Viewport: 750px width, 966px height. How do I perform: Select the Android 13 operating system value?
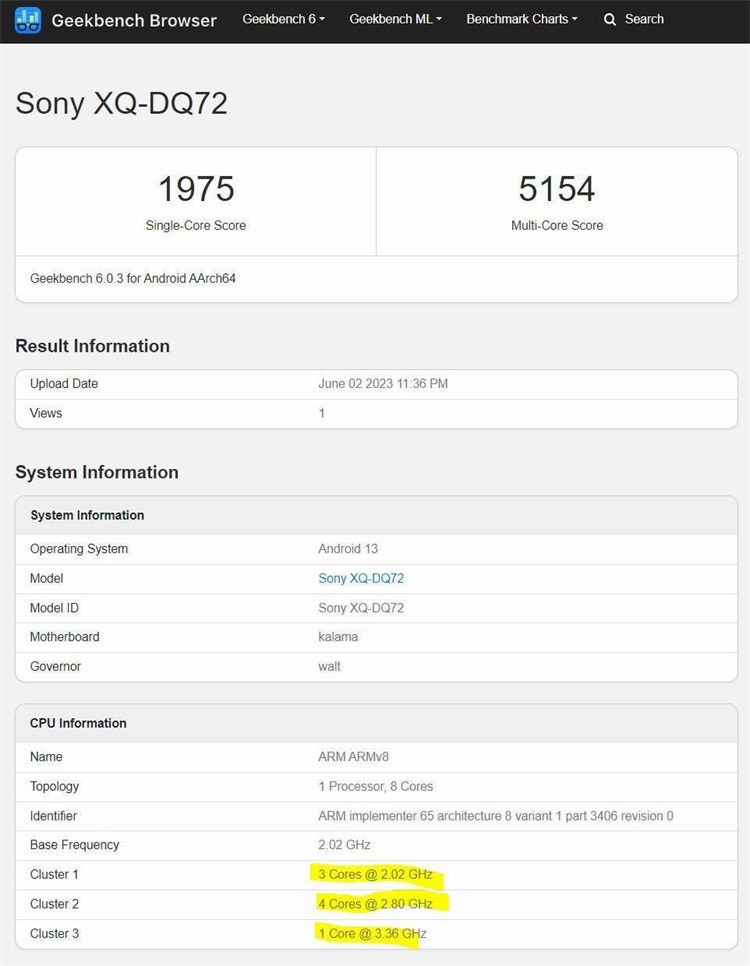pos(348,549)
